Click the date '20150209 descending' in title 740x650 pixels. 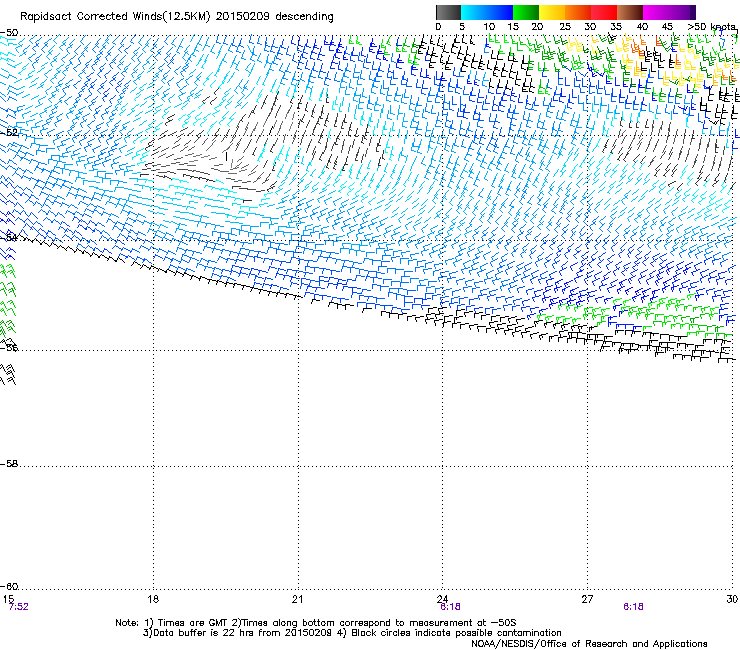point(275,17)
